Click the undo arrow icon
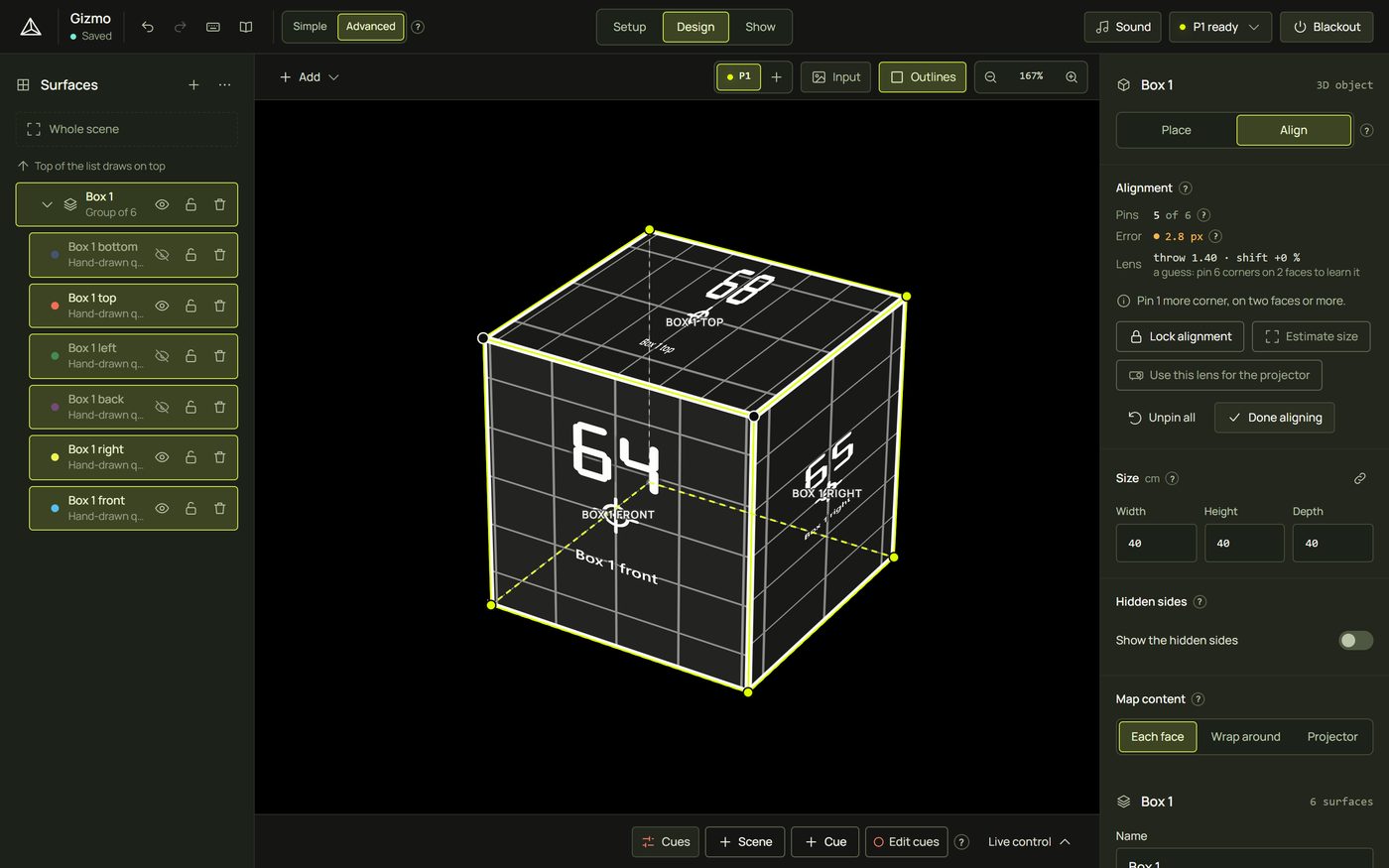 coord(148,27)
